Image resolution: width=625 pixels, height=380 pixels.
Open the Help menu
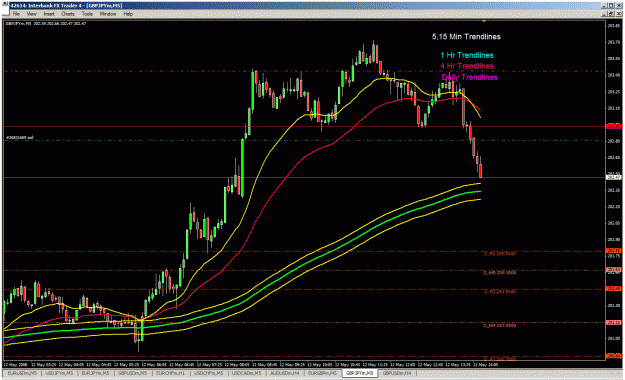pos(128,14)
